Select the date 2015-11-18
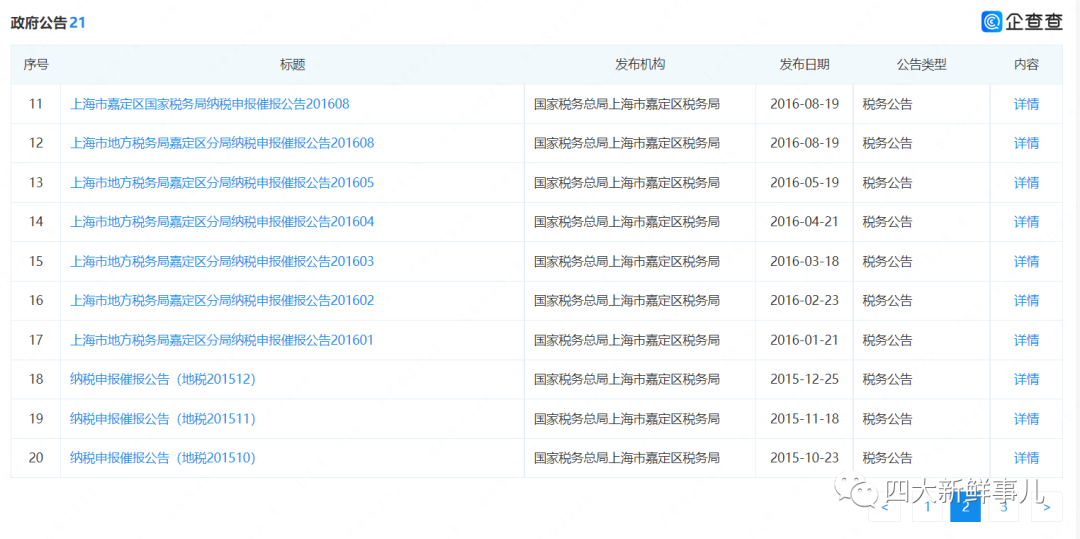The height and width of the screenshot is (539, 1080). (804, 419)
